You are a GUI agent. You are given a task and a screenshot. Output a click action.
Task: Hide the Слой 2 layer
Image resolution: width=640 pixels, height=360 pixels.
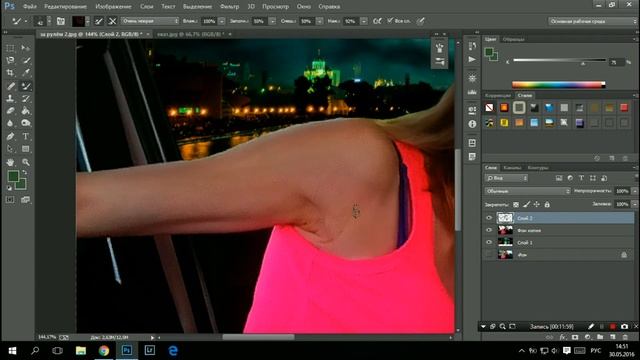pyautogui.click(x=489, y=218)
